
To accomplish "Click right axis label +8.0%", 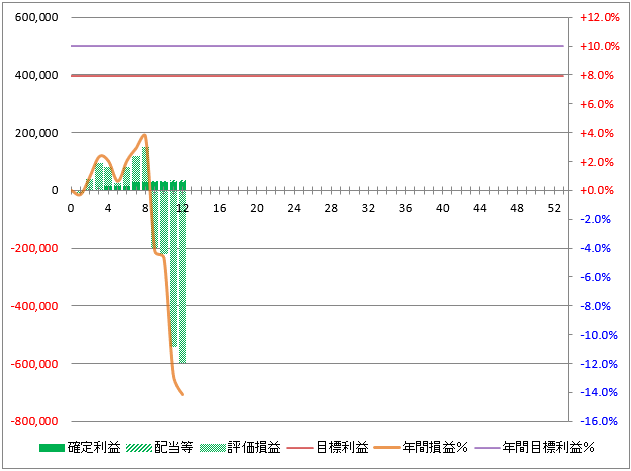I will coord(597,75).
